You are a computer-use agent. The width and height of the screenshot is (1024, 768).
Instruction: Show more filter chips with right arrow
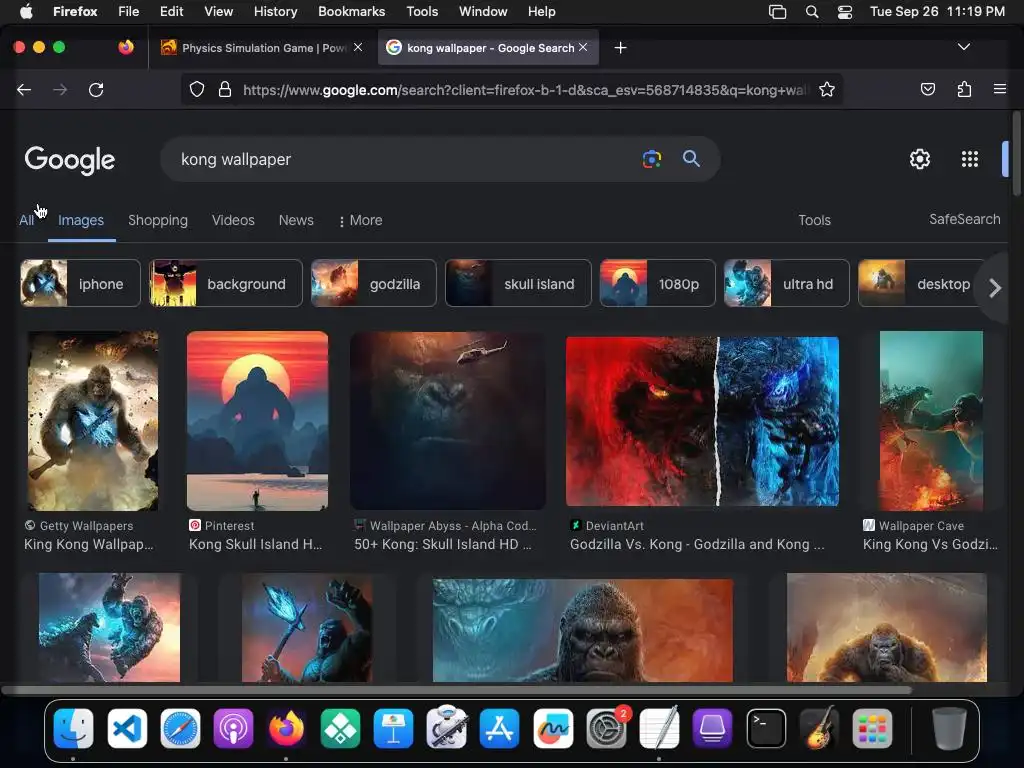[995, 288]
